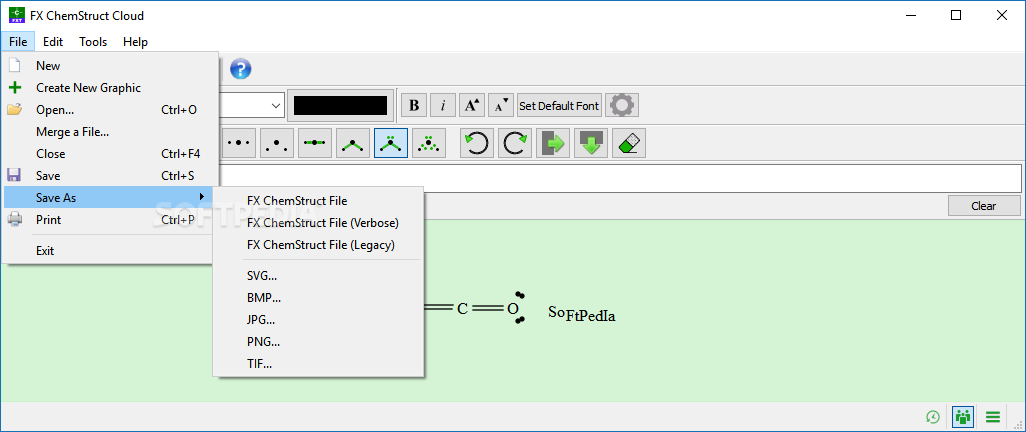The height and width of the screenshot is (432, 1026).
Task: Select the SoFtPedIa text on canvas
Action: click(582, 314)
